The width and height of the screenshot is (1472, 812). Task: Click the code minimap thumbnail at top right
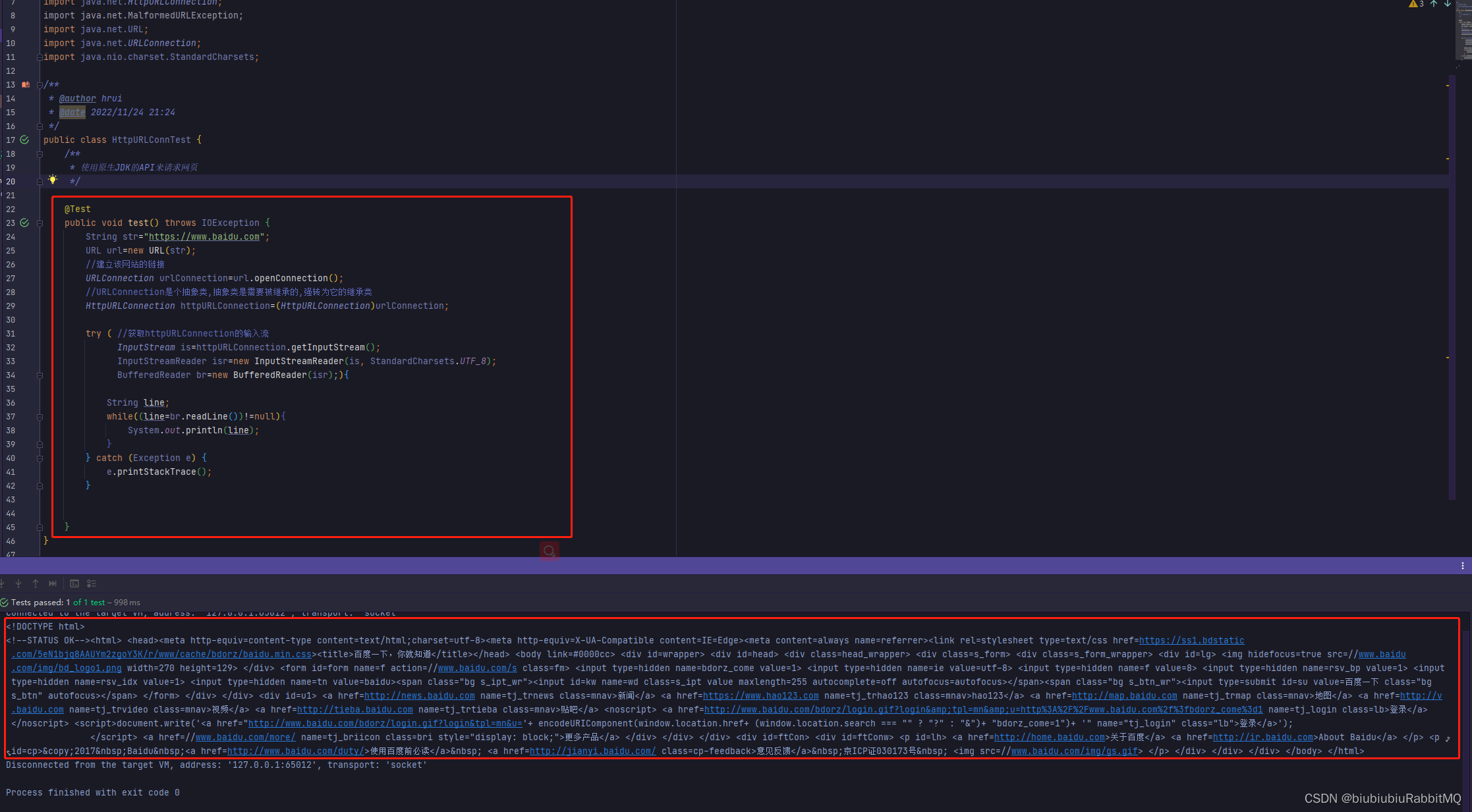click(1463, 30)
